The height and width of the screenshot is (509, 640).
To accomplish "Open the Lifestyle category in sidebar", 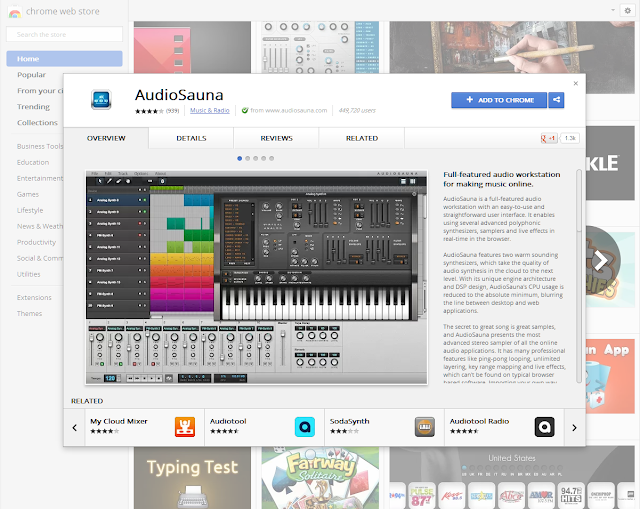I will 30,210.
